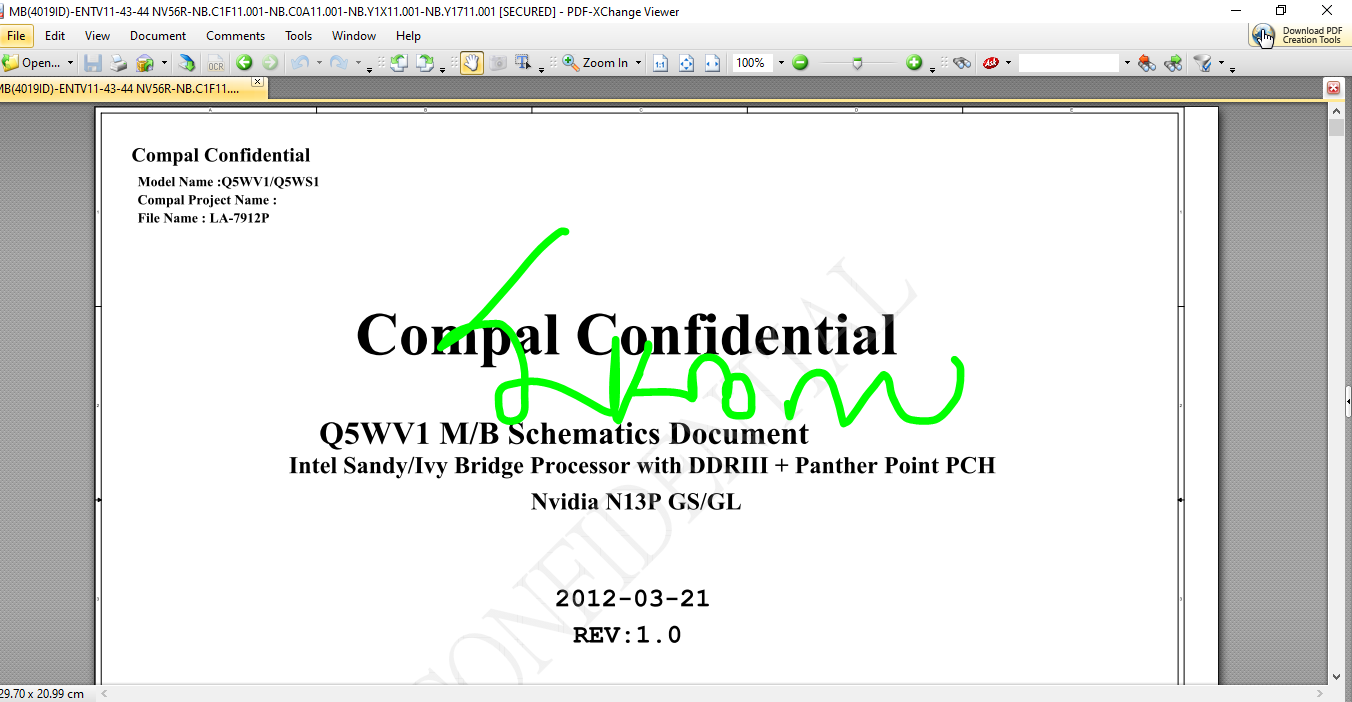Open the Document menu
1352x702 pixels.
click(x=158, y=36)
